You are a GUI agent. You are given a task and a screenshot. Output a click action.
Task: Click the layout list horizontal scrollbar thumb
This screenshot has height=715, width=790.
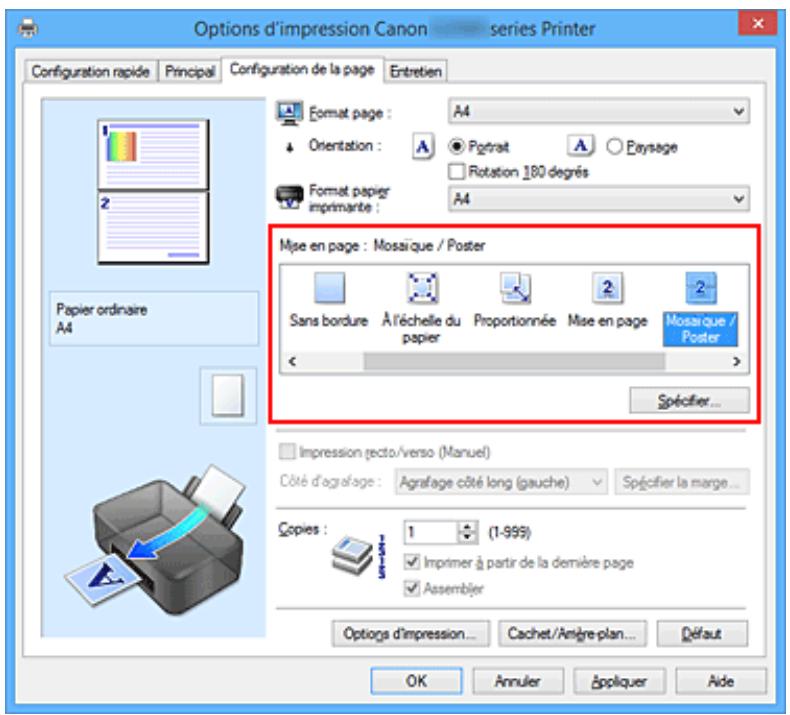tap(514, 361)
